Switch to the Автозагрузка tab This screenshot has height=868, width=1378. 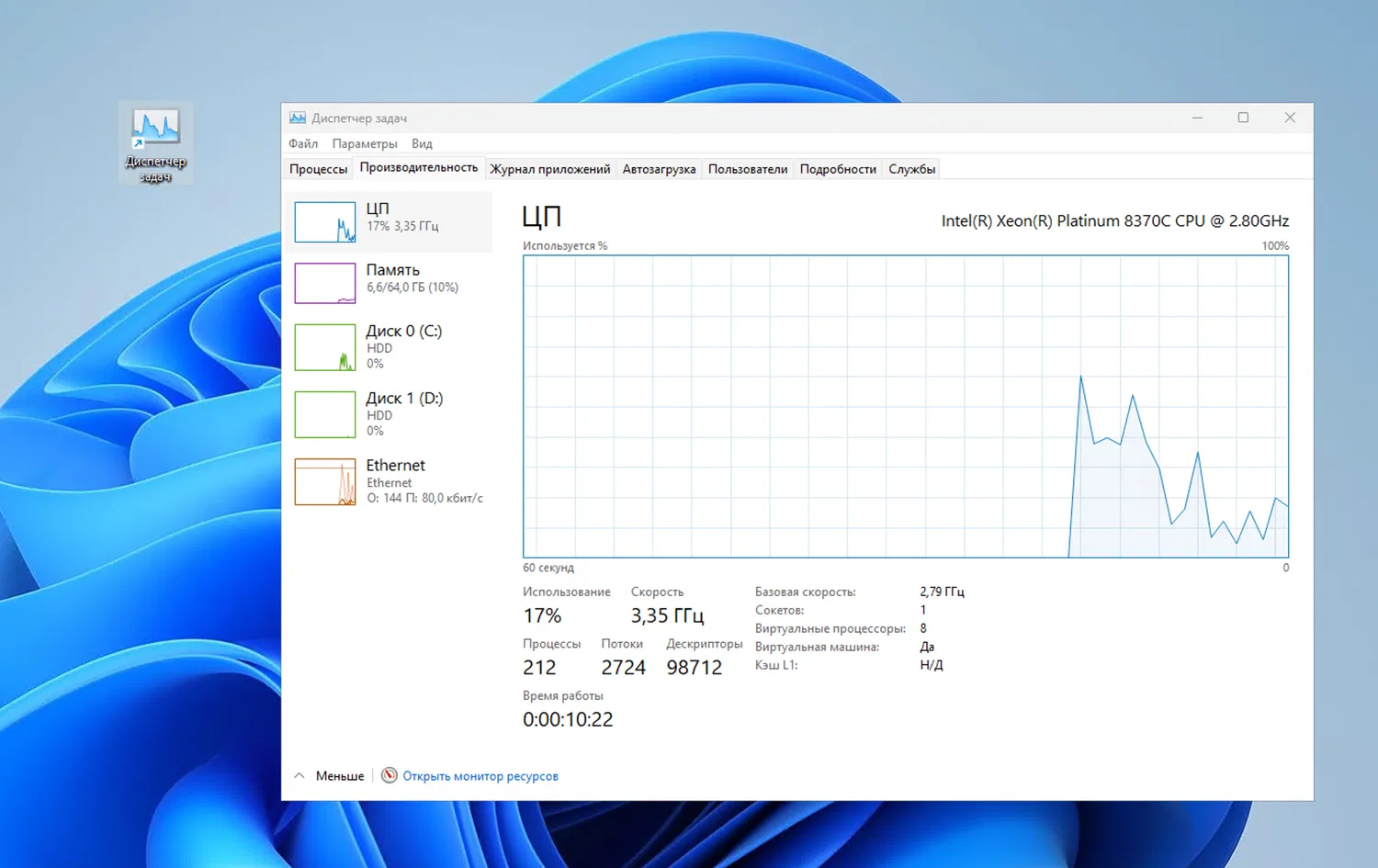pyautogui.click(x=660, y=169)
